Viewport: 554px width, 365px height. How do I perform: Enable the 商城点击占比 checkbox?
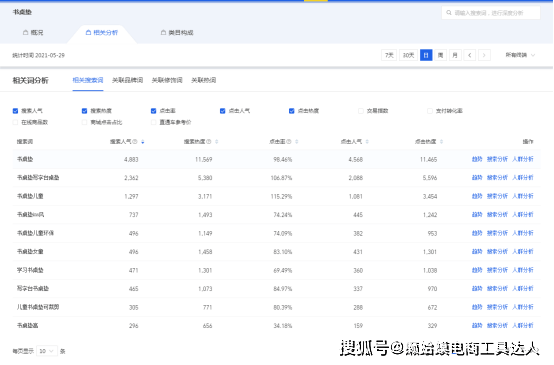[84, 122]
